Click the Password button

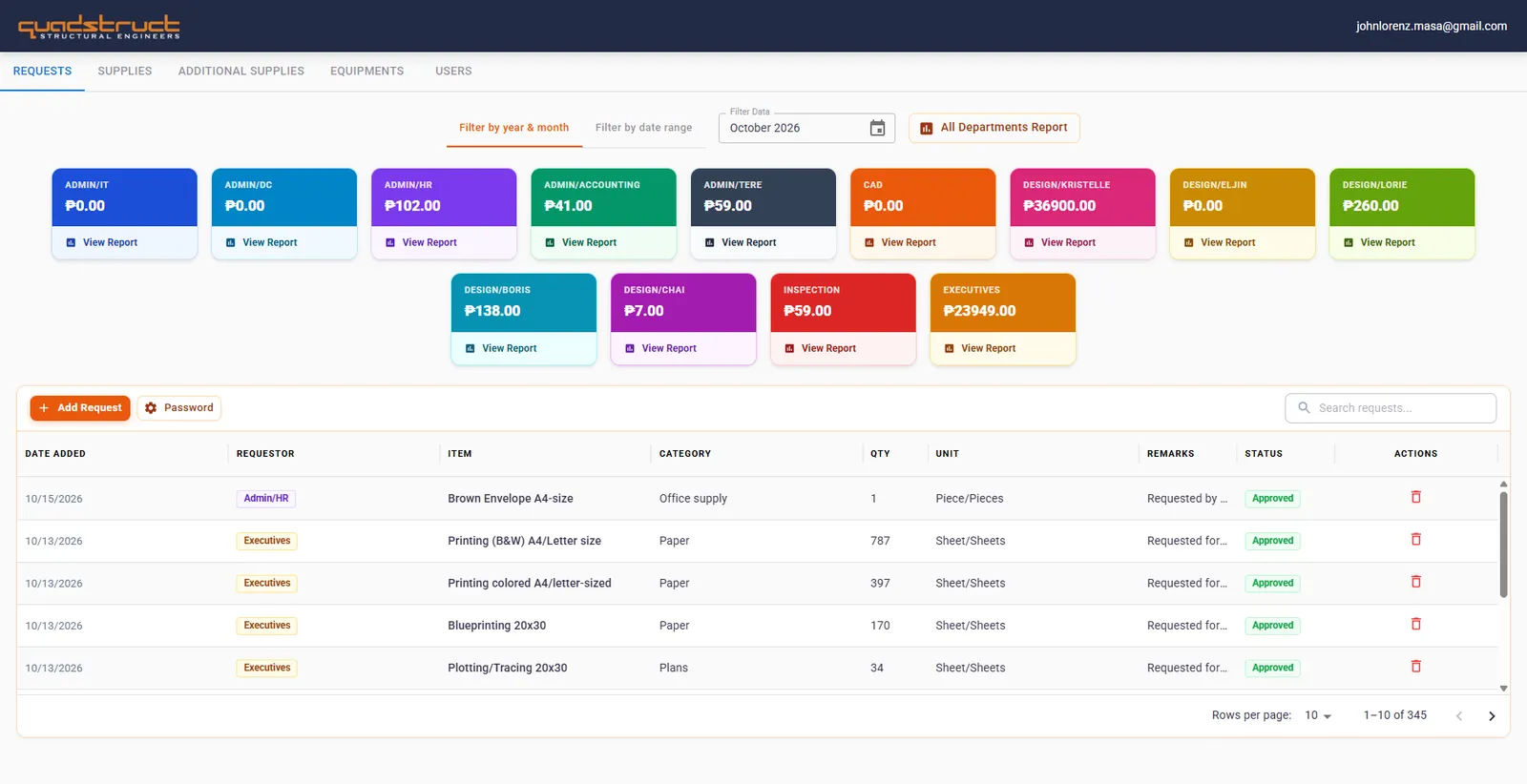coord(179,408)
